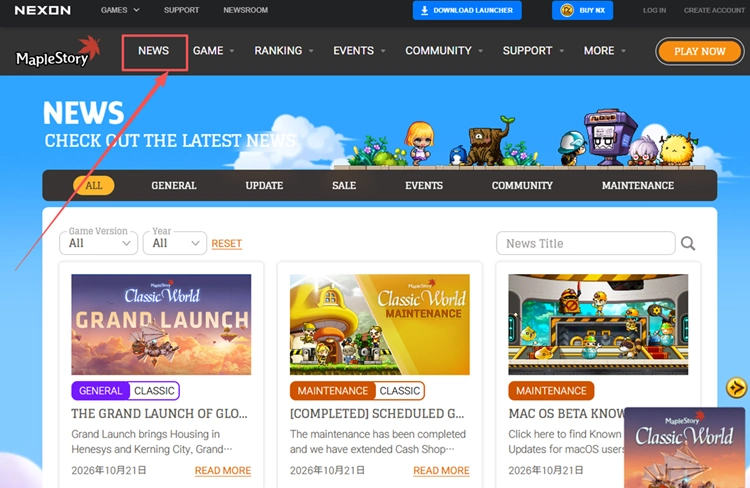This screenshot has width=750, height=488.
Task: Expand the RANKING menu
Action: (x=284, y=51)
